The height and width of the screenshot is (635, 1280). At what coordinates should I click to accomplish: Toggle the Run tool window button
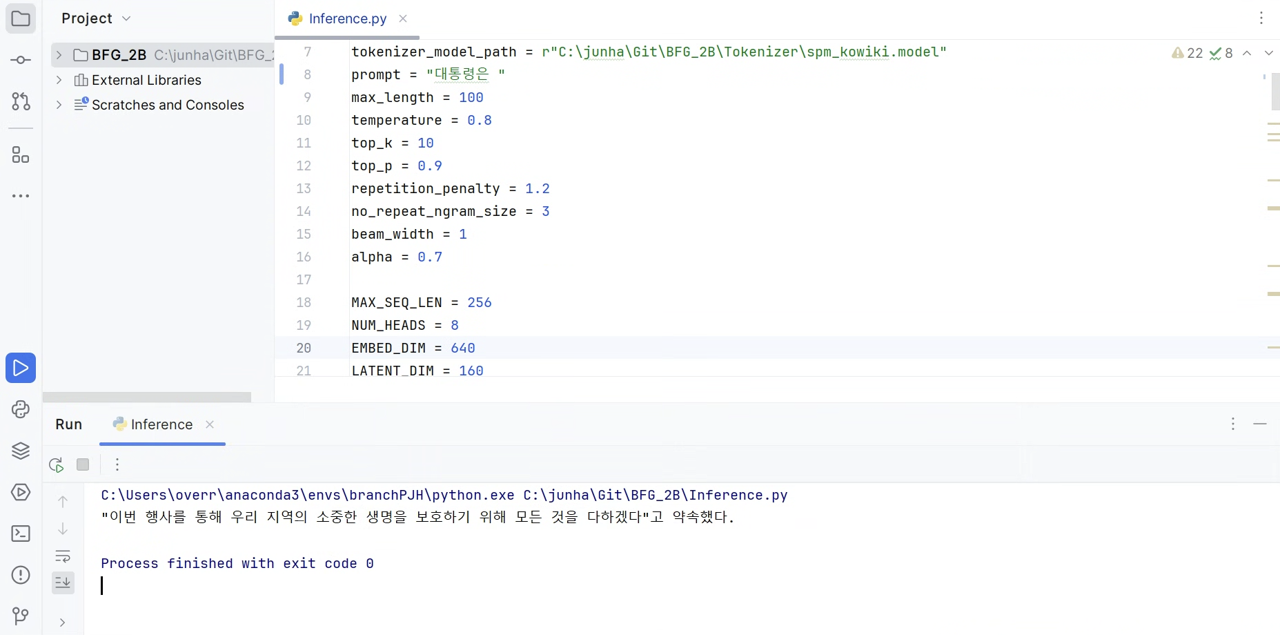pos(20,368)
